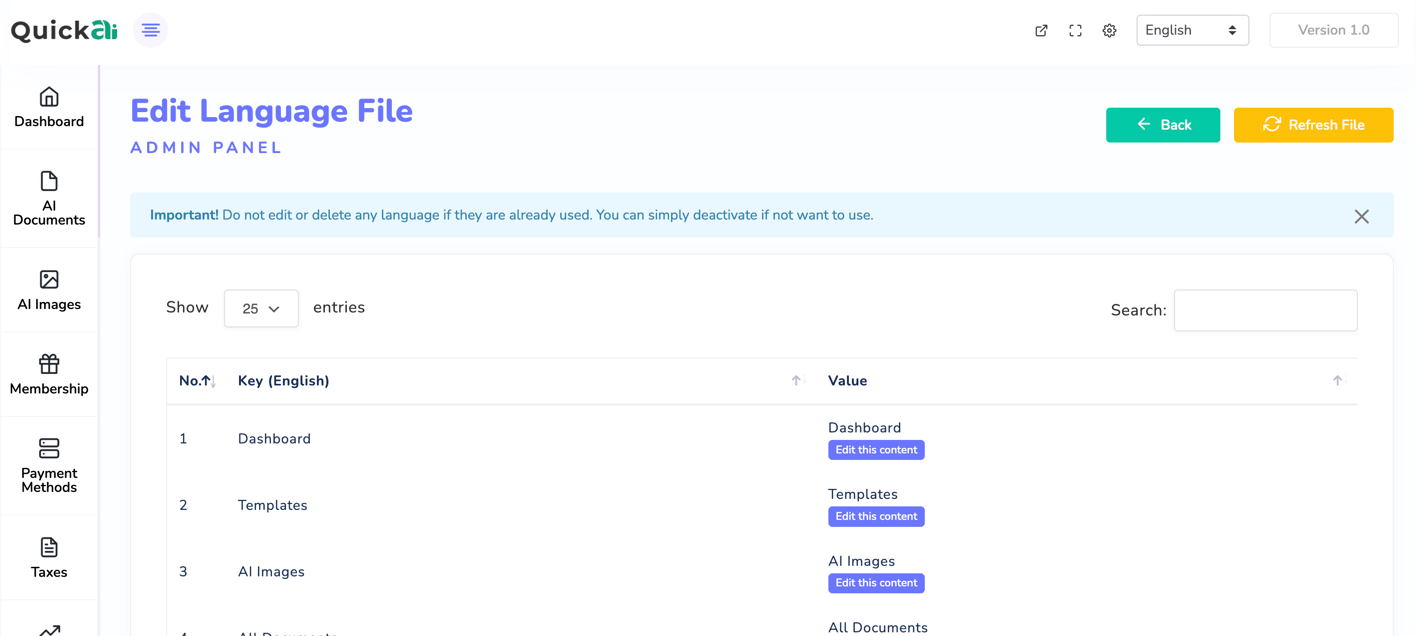Click the green Back button
Viewport: 1417px width, 636px height.
coord(1162,125)
